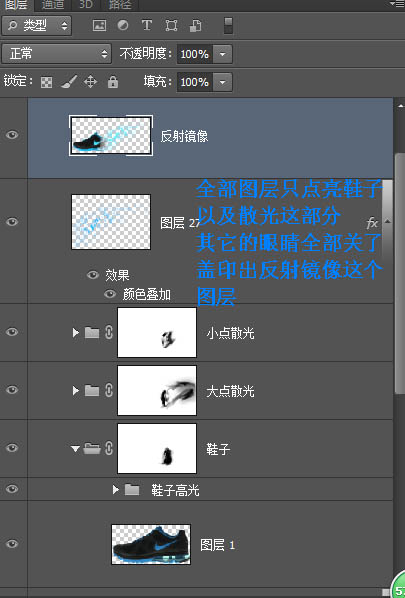Viewport: 405px width, 598px height.
Task: Lock transparent pixels icon
Action: click(x=47, y=82)
